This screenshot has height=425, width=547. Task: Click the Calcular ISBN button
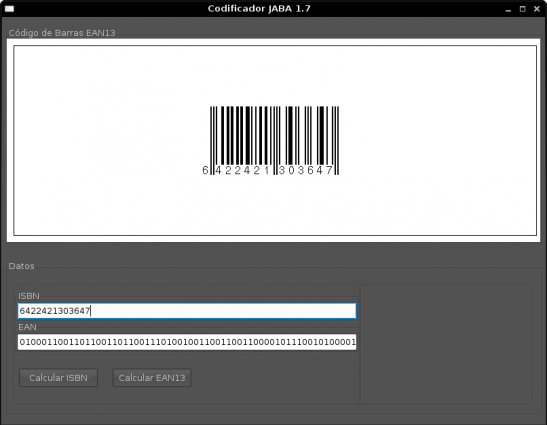[58, 378]
